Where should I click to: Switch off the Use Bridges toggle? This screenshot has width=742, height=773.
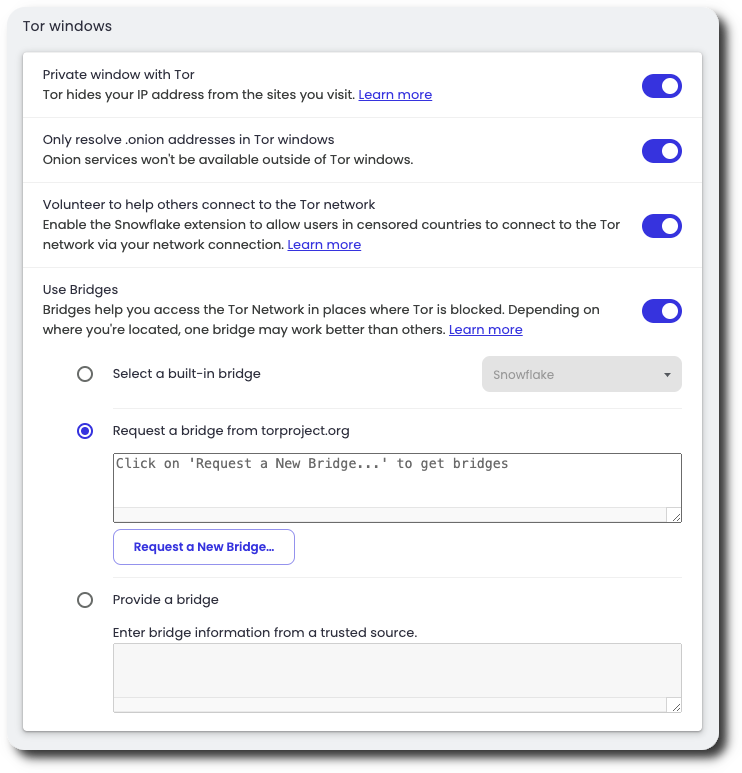click(661, 311)
